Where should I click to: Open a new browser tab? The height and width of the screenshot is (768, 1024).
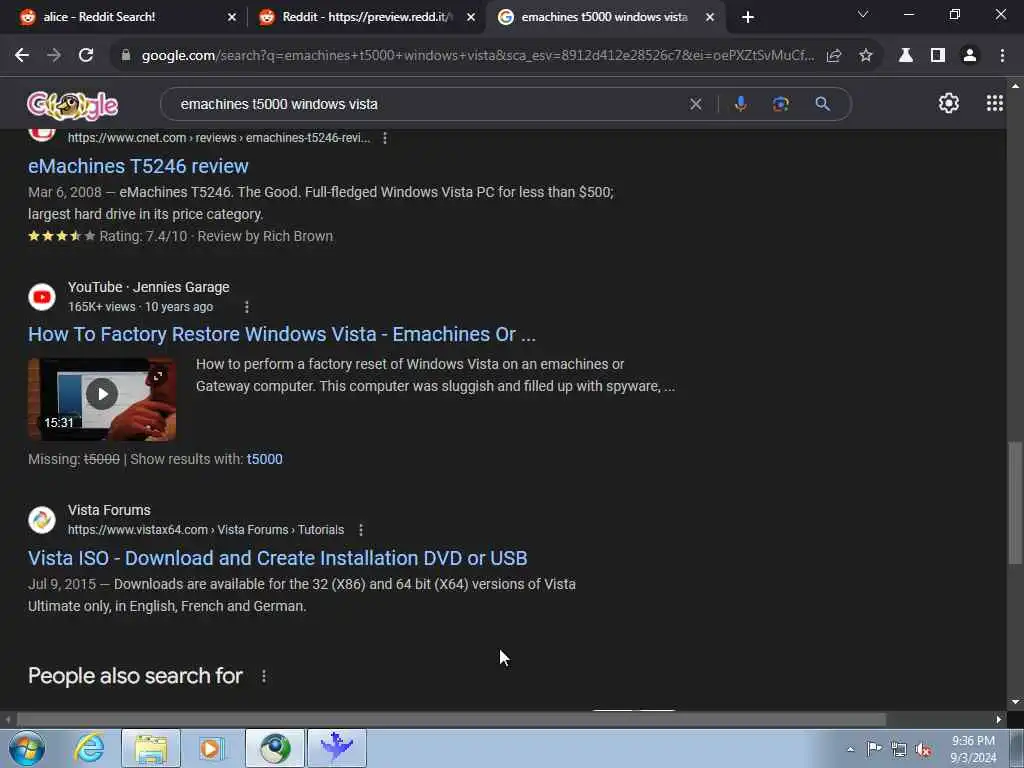point(748,17)
